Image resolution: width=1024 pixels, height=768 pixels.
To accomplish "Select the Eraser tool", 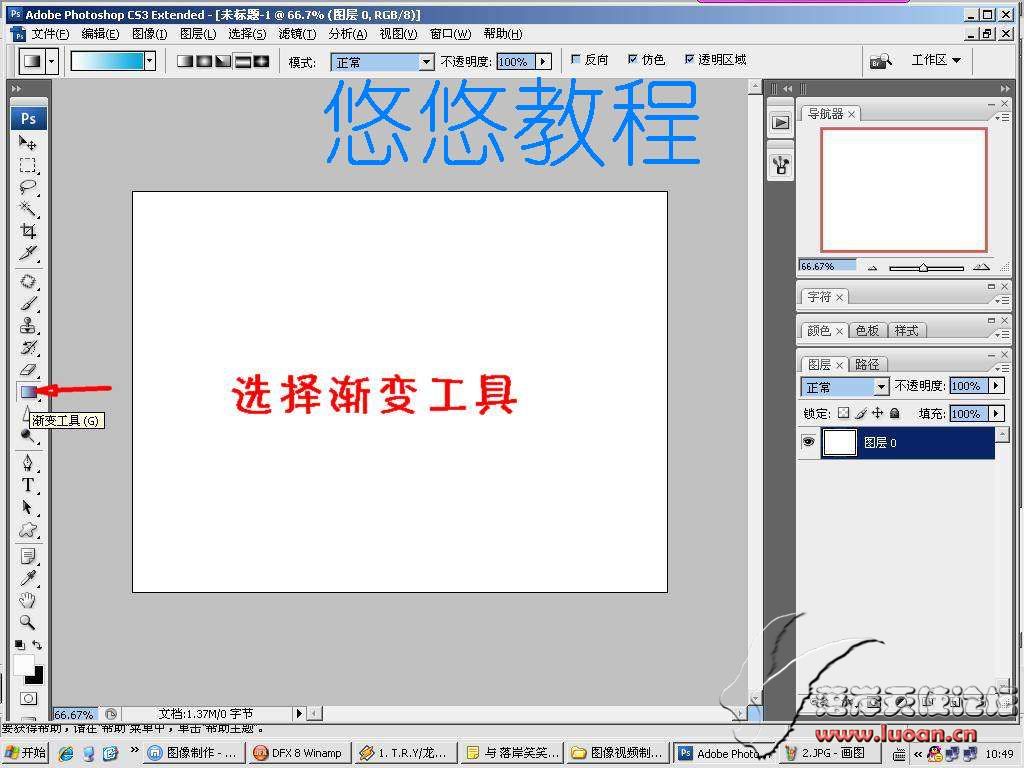I will pos(27,369).
